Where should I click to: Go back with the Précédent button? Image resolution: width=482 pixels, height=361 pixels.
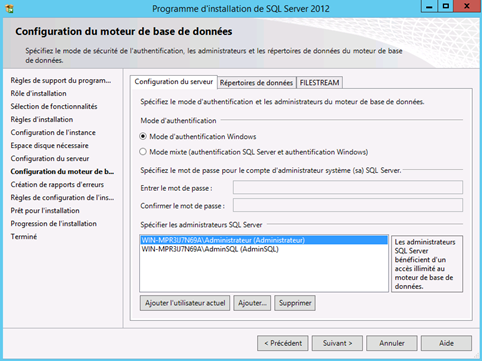(283, 343)
